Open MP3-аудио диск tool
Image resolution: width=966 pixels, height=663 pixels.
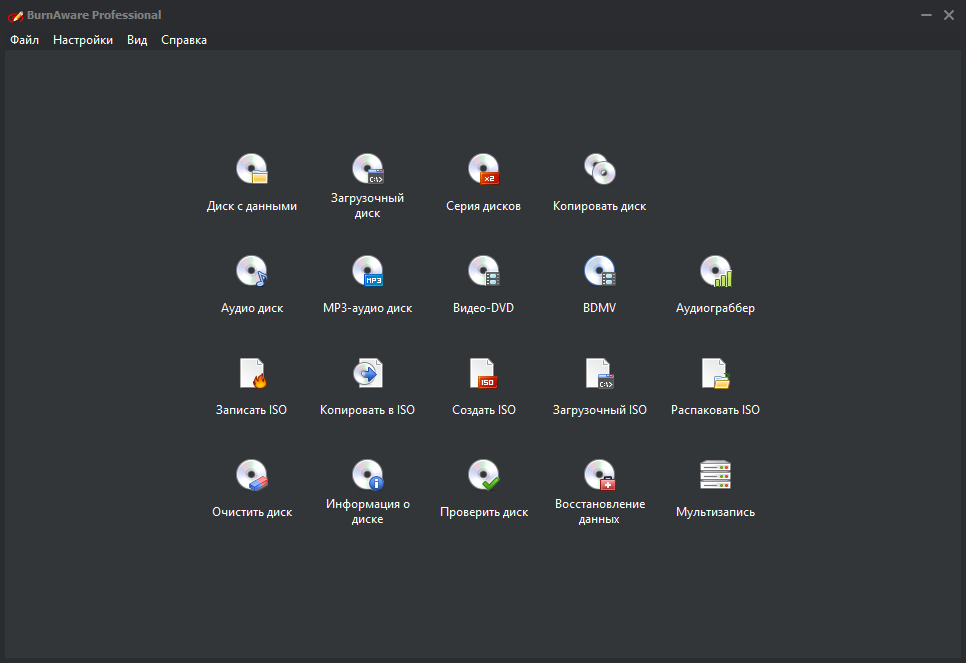point(368,271)
